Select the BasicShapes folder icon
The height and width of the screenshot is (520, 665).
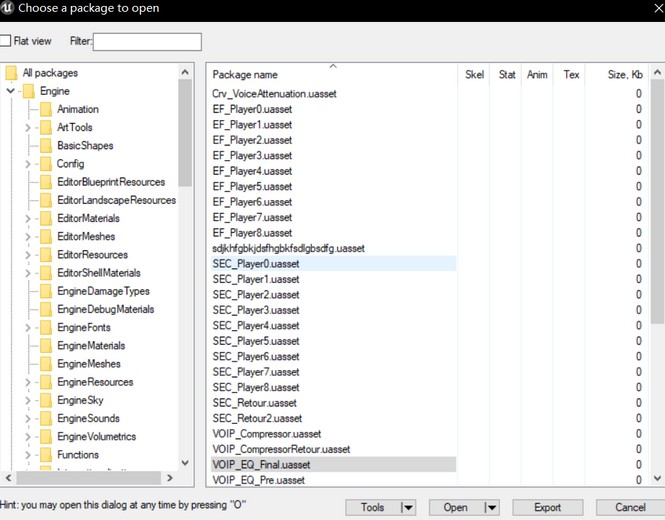click(45, 145)
